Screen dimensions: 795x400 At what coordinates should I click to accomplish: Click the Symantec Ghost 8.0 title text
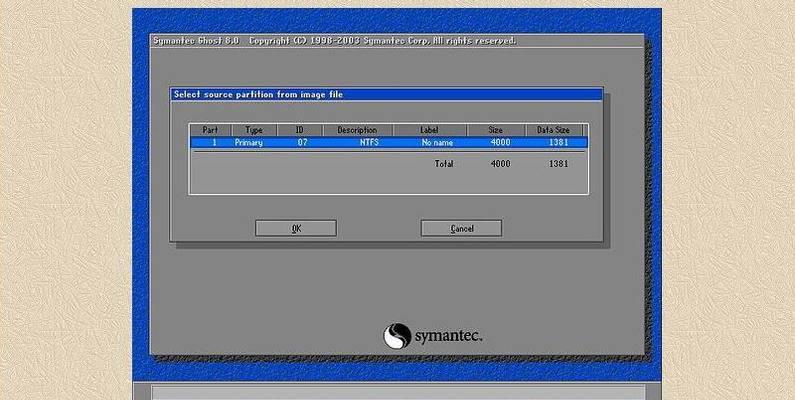196,41
